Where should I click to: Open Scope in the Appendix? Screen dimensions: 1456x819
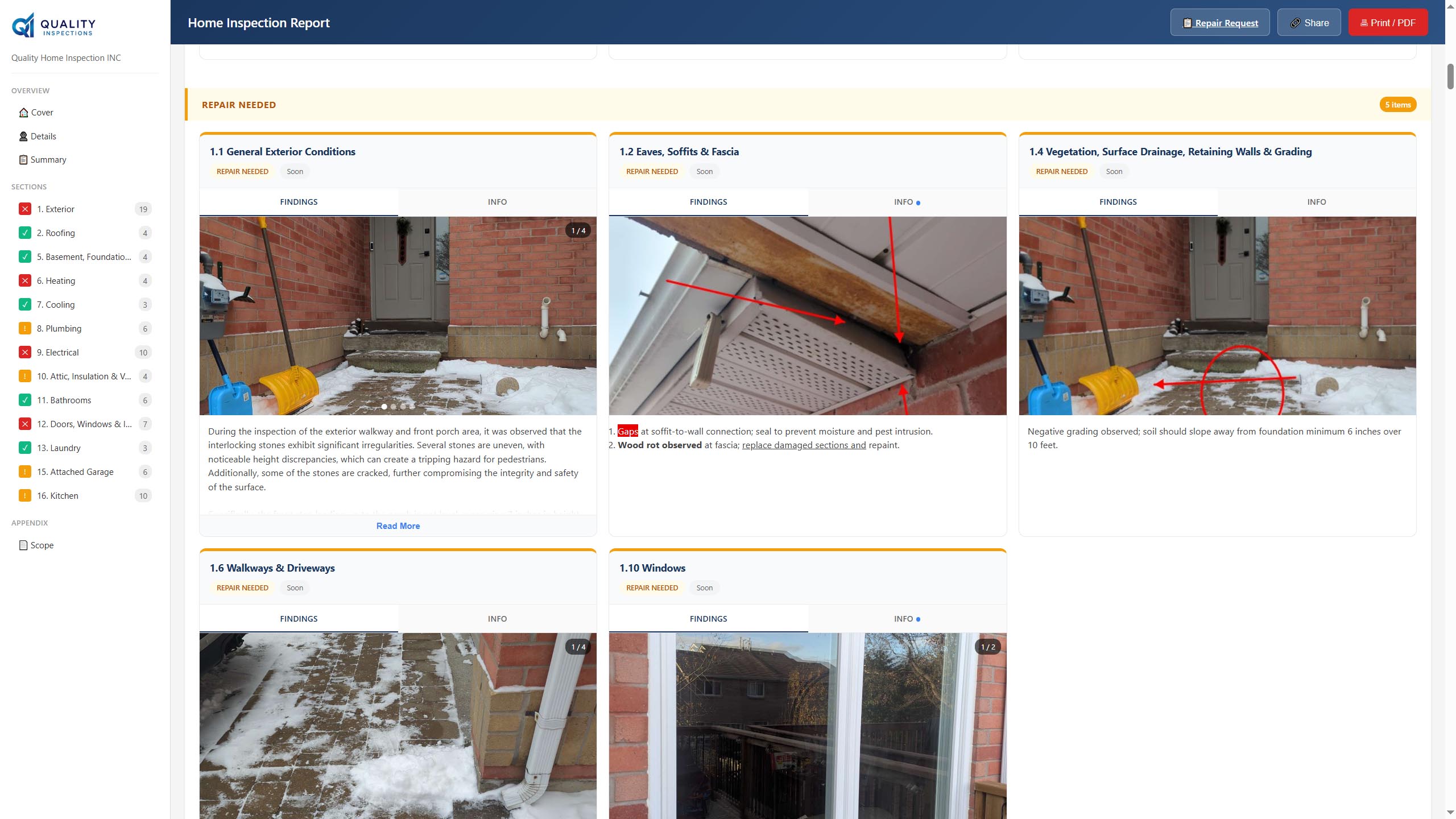(x=42, y=545)
